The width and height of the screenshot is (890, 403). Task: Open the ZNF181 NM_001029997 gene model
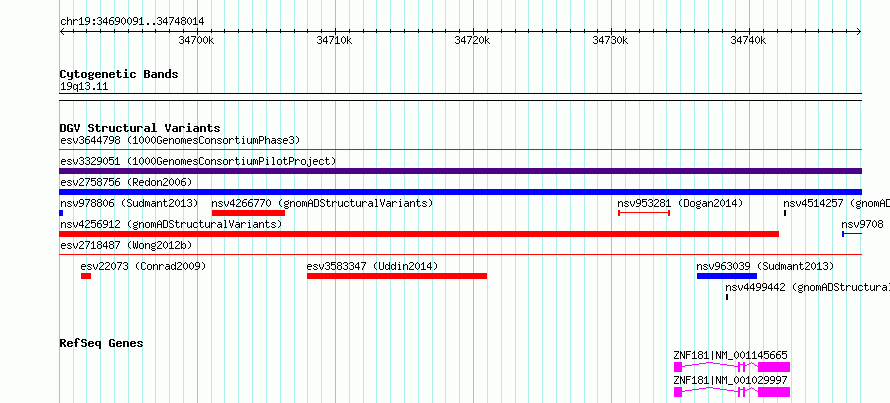(x=732, y=392)
